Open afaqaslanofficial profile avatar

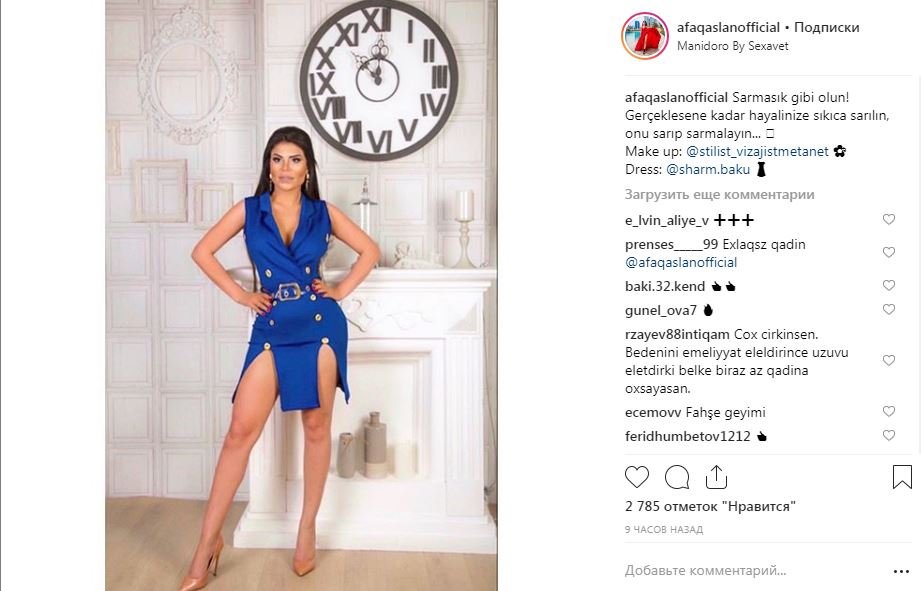click(x=644, y=36)
